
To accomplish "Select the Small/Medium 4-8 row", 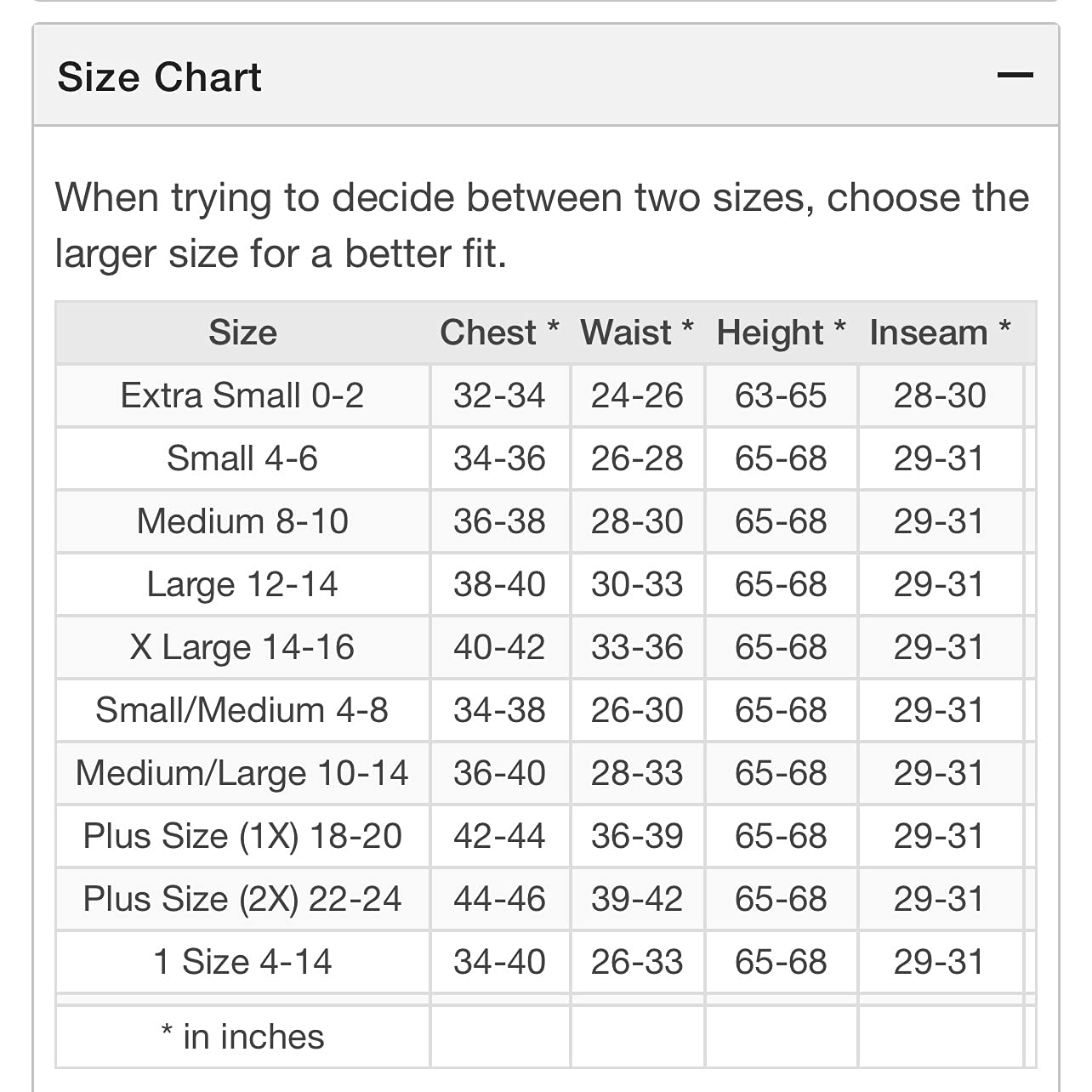I will (x=545, y=710).
